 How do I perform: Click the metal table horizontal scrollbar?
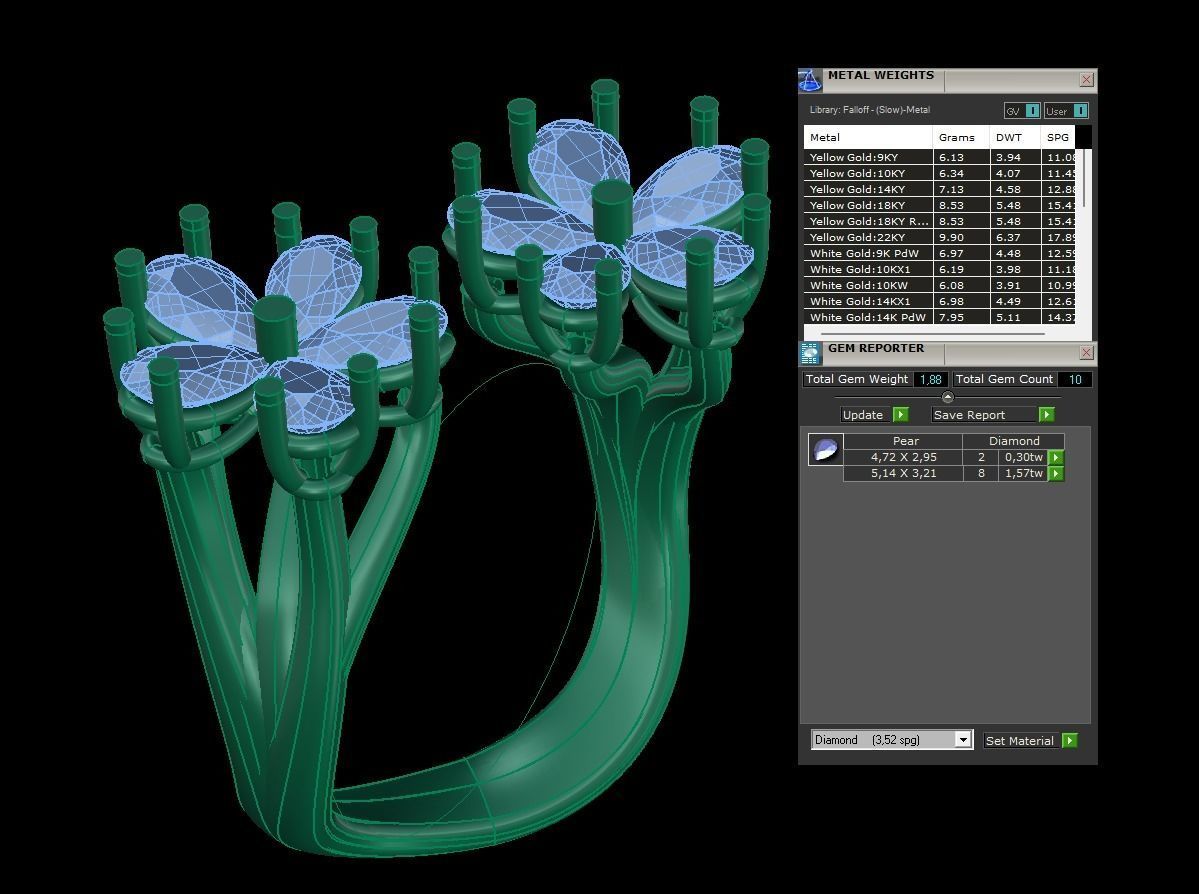coord(933,333)
